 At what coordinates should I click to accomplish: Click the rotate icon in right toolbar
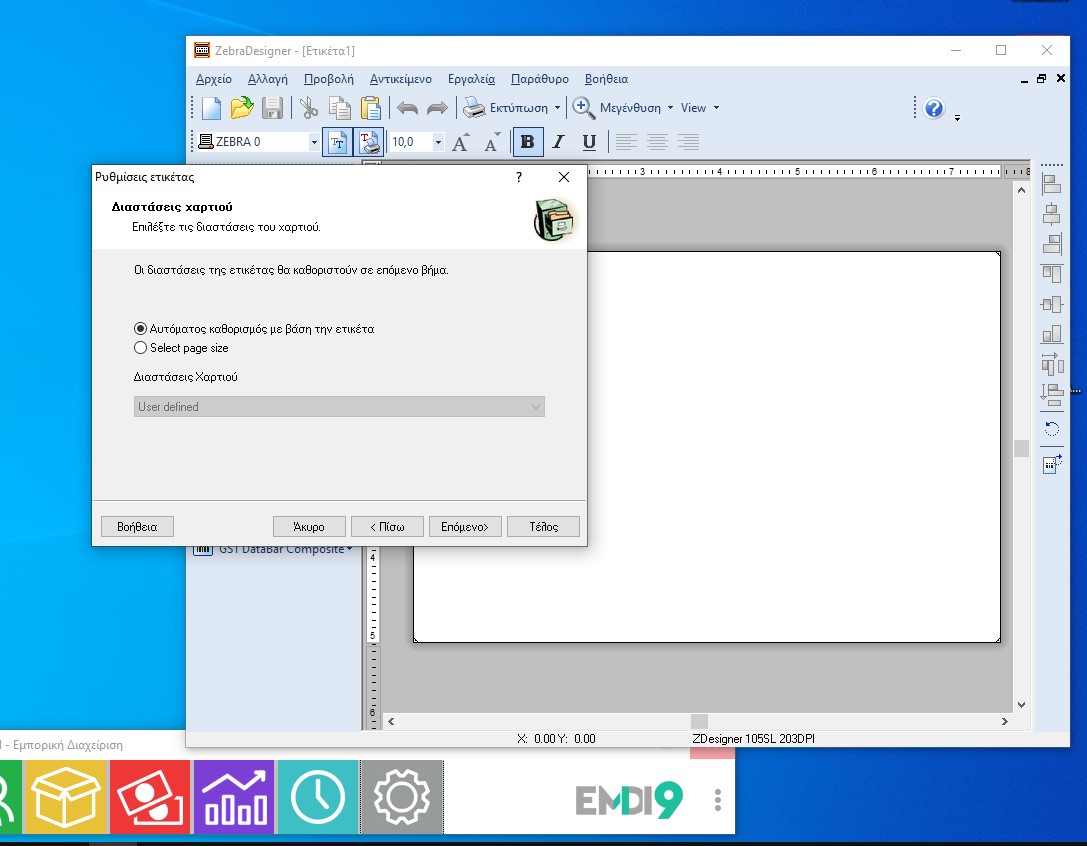pos(1052,429)
